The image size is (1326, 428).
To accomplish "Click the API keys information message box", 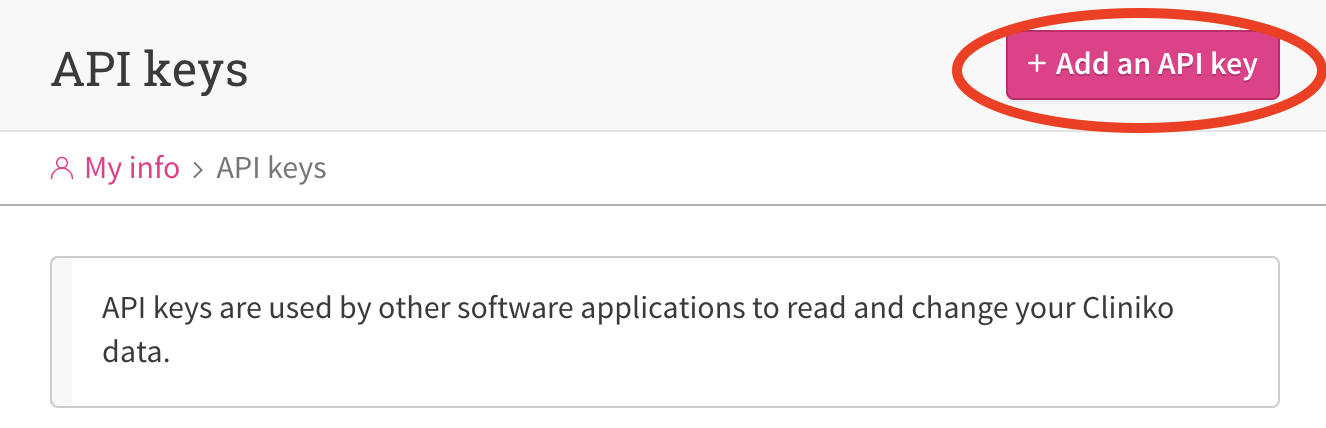I will click(x=665, y=332).
